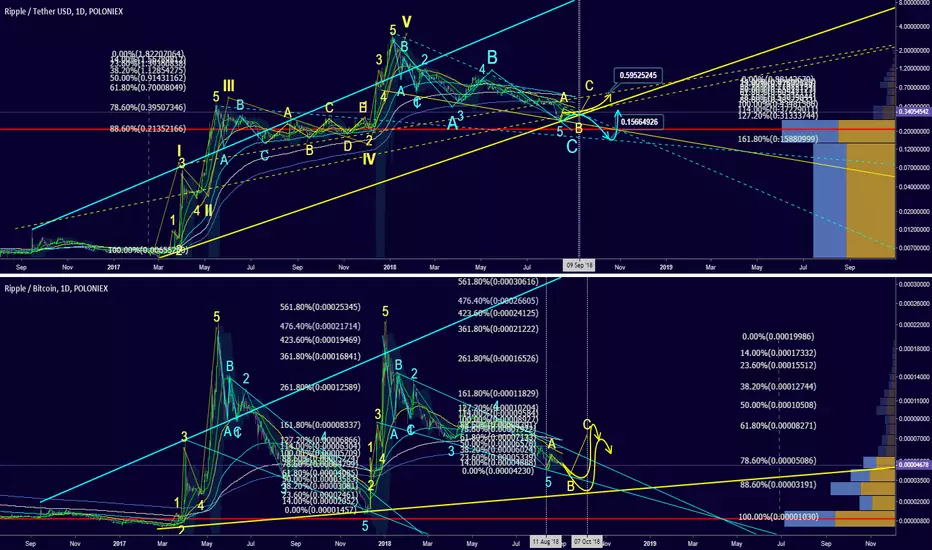Click 4.0000000 on the upper price axis
Image resolution: width=932 pixels, height=550 pixels.
[914, 26]
